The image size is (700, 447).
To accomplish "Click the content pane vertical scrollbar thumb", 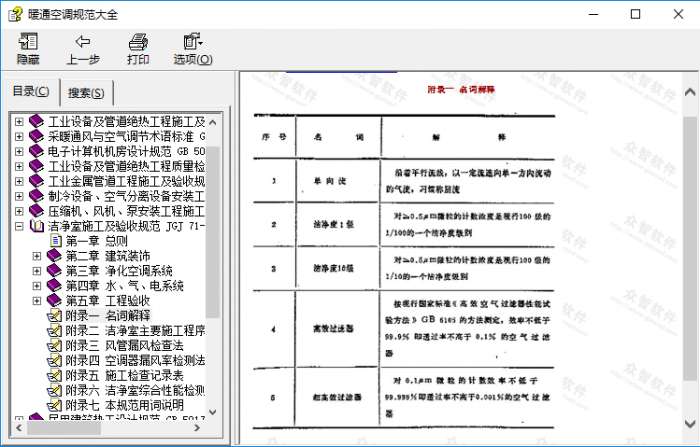I will 690,249.
